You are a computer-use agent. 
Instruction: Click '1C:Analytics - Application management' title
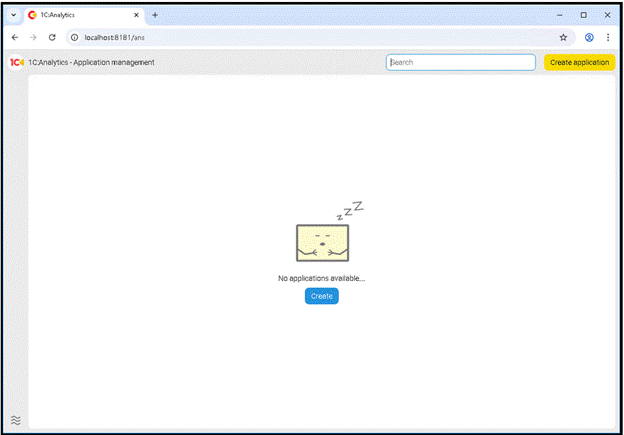coord(91,62)
